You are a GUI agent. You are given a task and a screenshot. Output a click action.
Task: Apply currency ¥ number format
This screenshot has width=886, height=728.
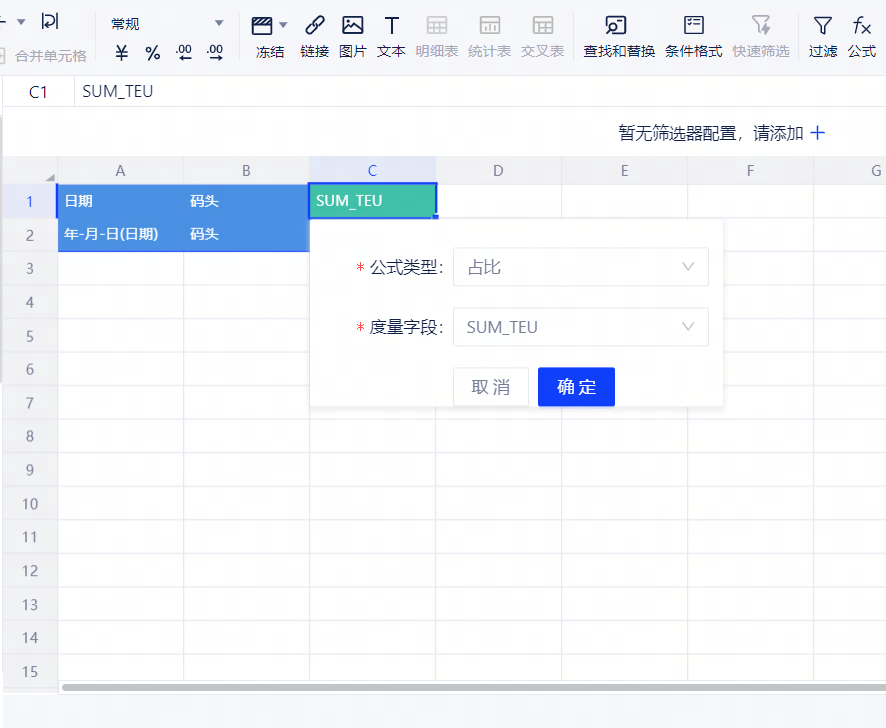tap(122, 53)
